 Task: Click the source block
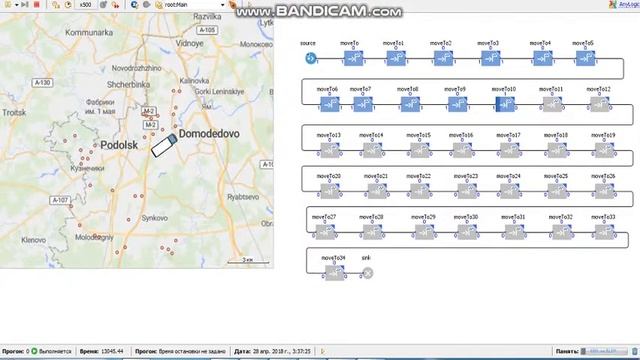[311, 58]
